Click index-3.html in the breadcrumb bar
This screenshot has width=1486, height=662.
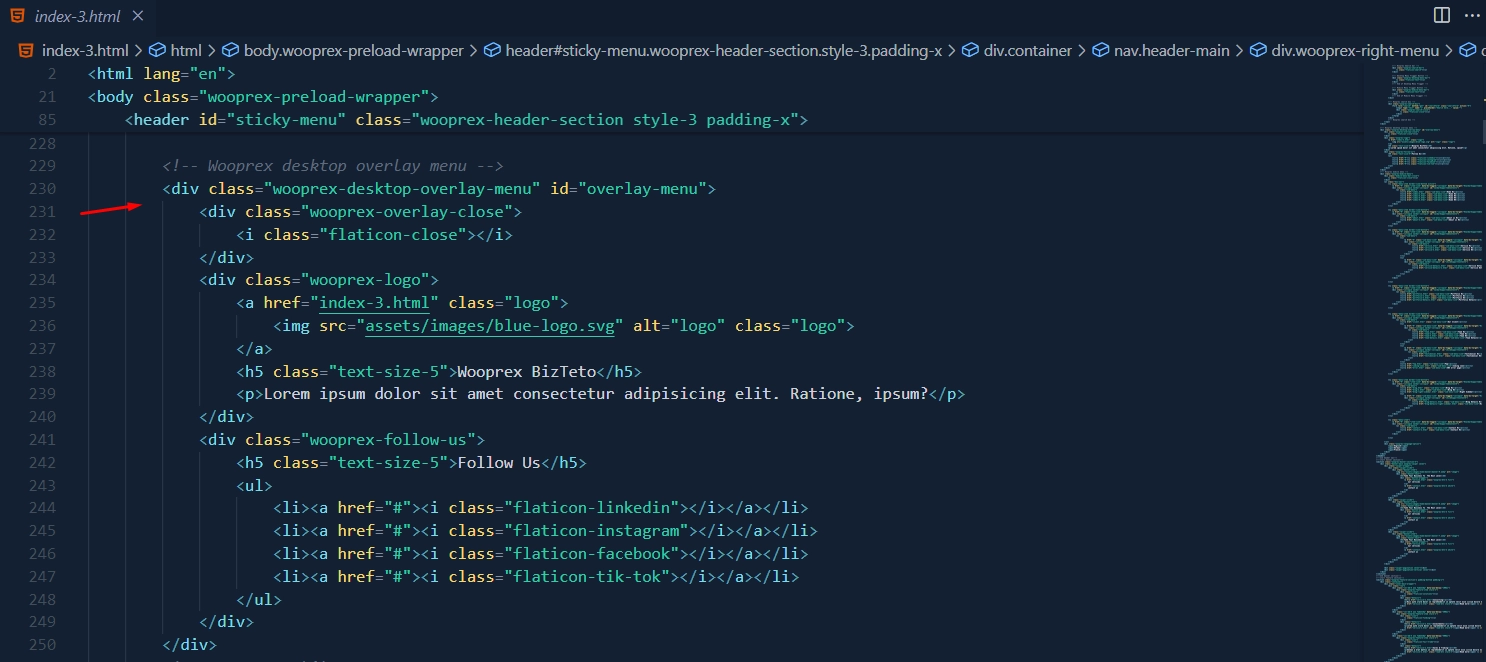click(x=84, y=50)
